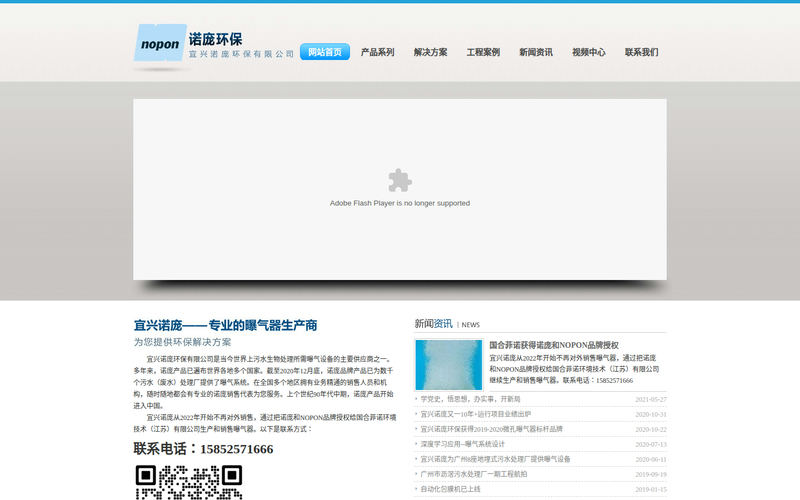Read news 宜兴诺庞环保获得2019-2020微孔曝气器标杆品牌

[491, 429]
